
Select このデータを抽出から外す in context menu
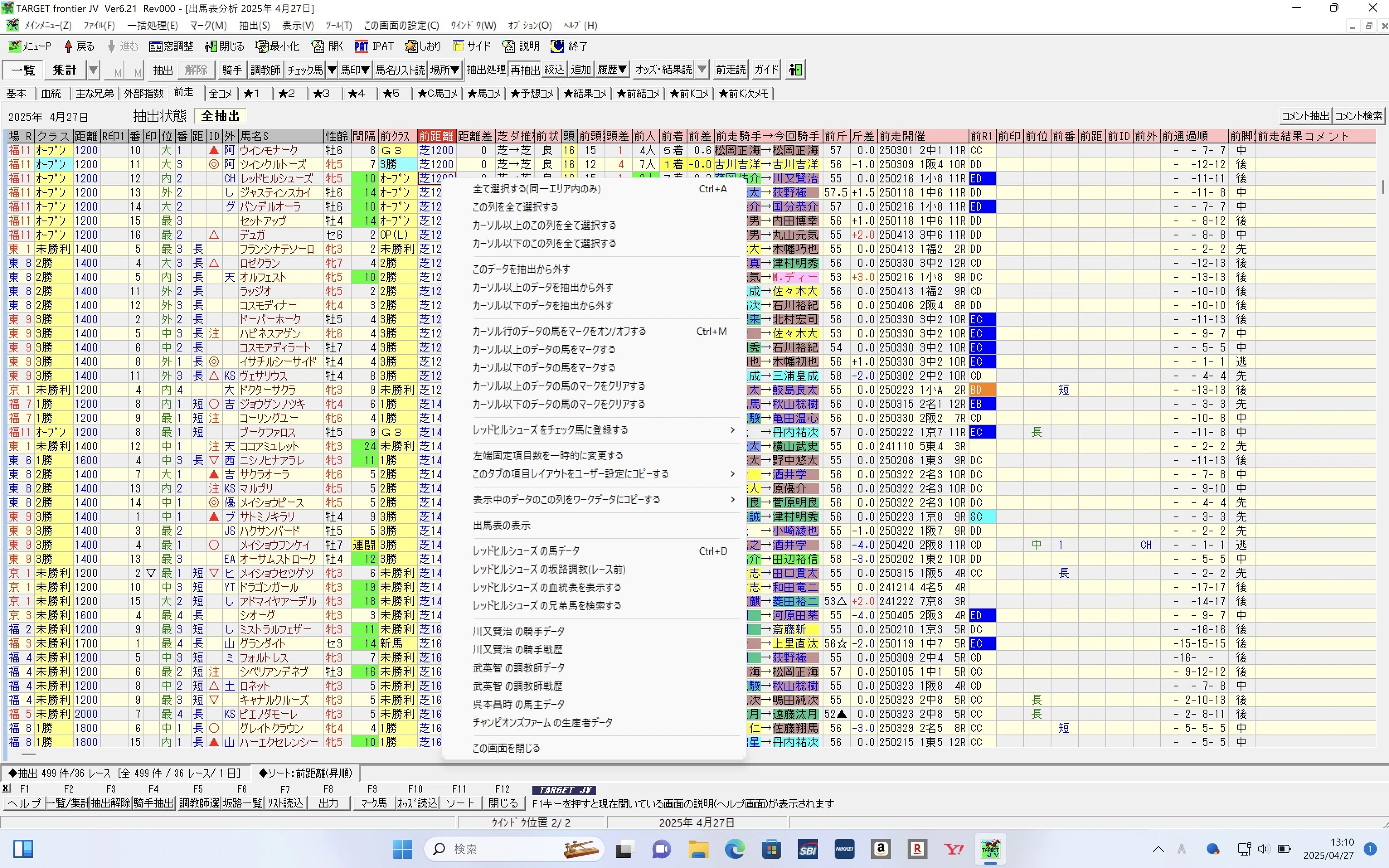pos(521,269)
